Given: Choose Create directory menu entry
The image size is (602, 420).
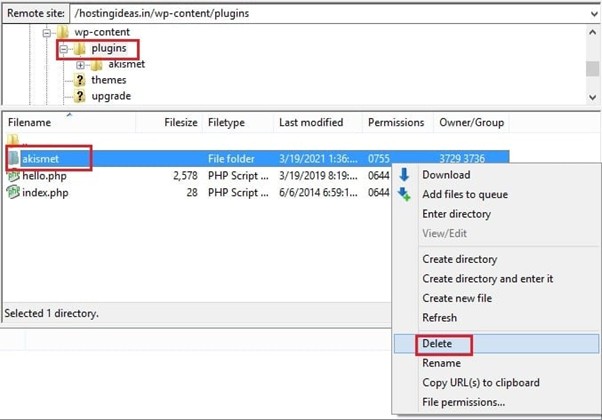Looking at the screenshot, I should (x=459, y=259).
